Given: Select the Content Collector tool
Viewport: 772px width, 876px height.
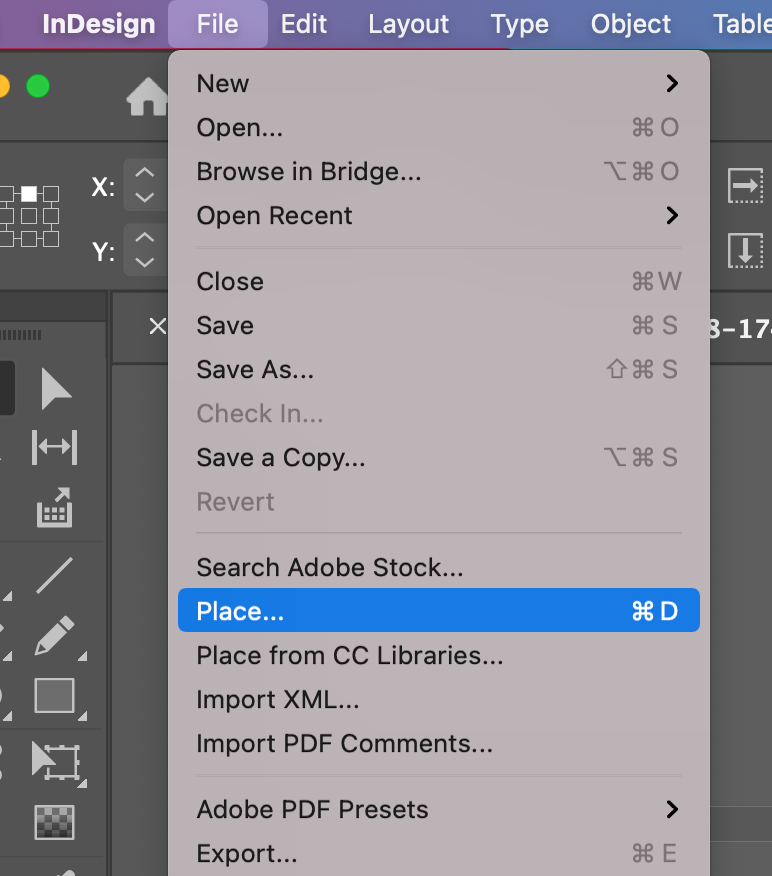Looking at the screenshot, I should point(55,507).
